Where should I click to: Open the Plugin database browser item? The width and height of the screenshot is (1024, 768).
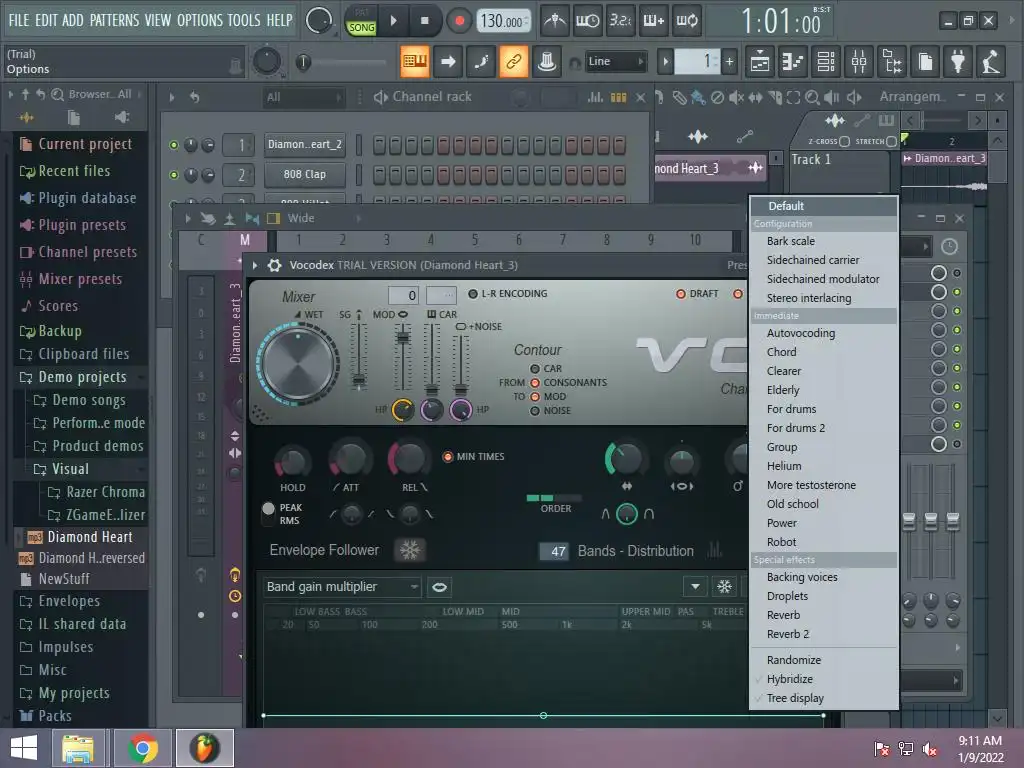click(87, 198)
